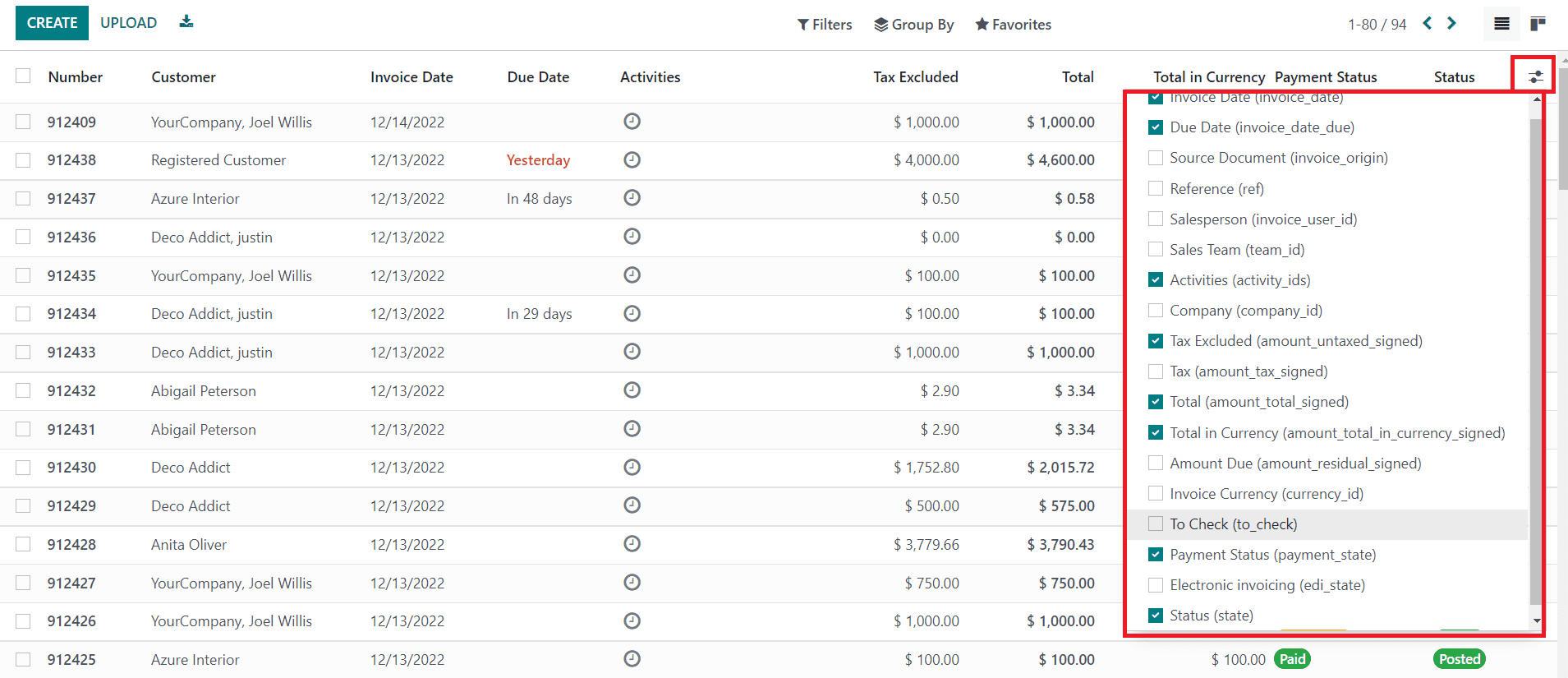Open the Favorites dropdown
The width and height of the screenshot is (1568, 678).
[1013, 25]
